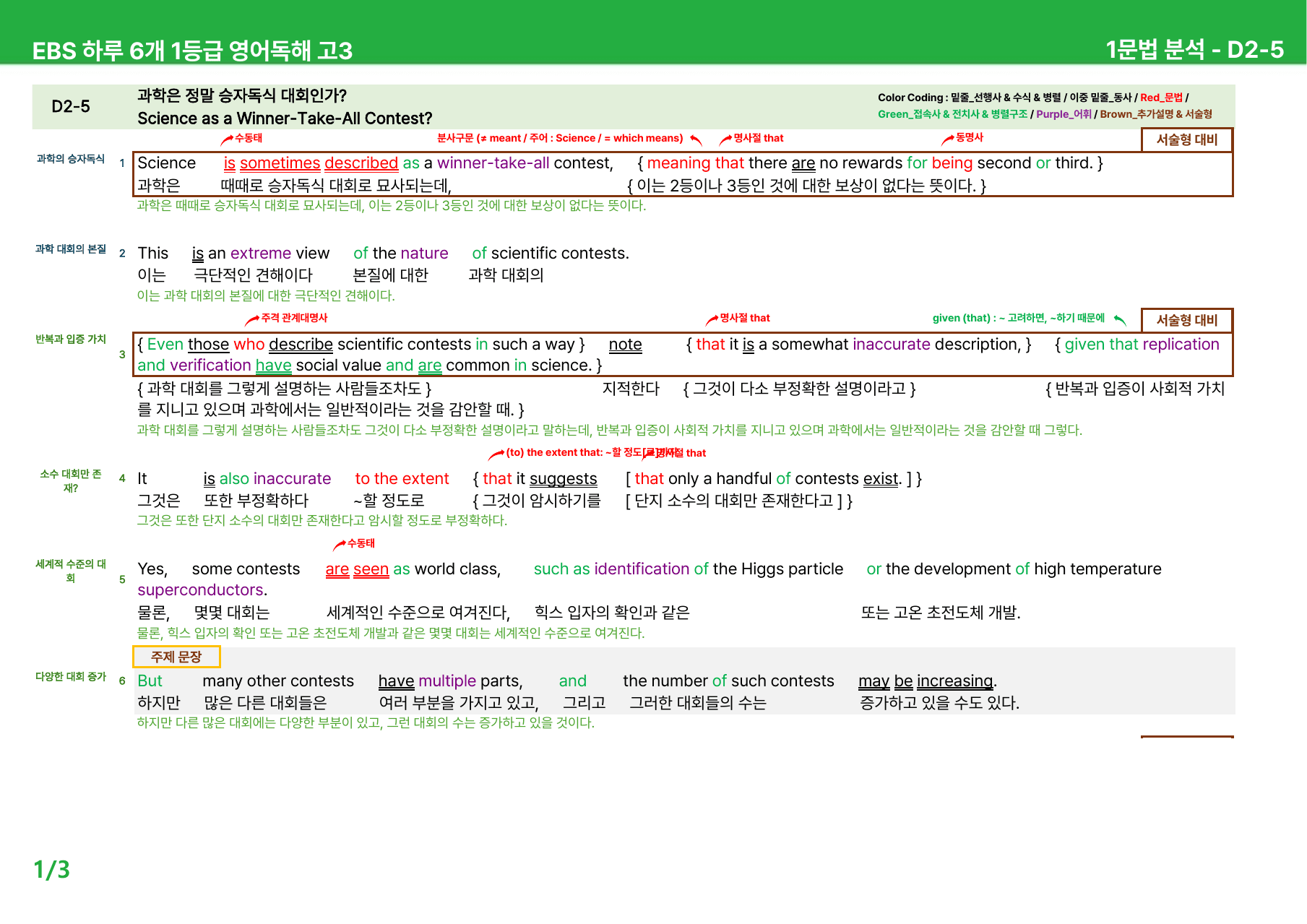Click the purple word 'inaccurate' in sentence 3
This screenshot has height=924, width=1307.
point(892,345)
